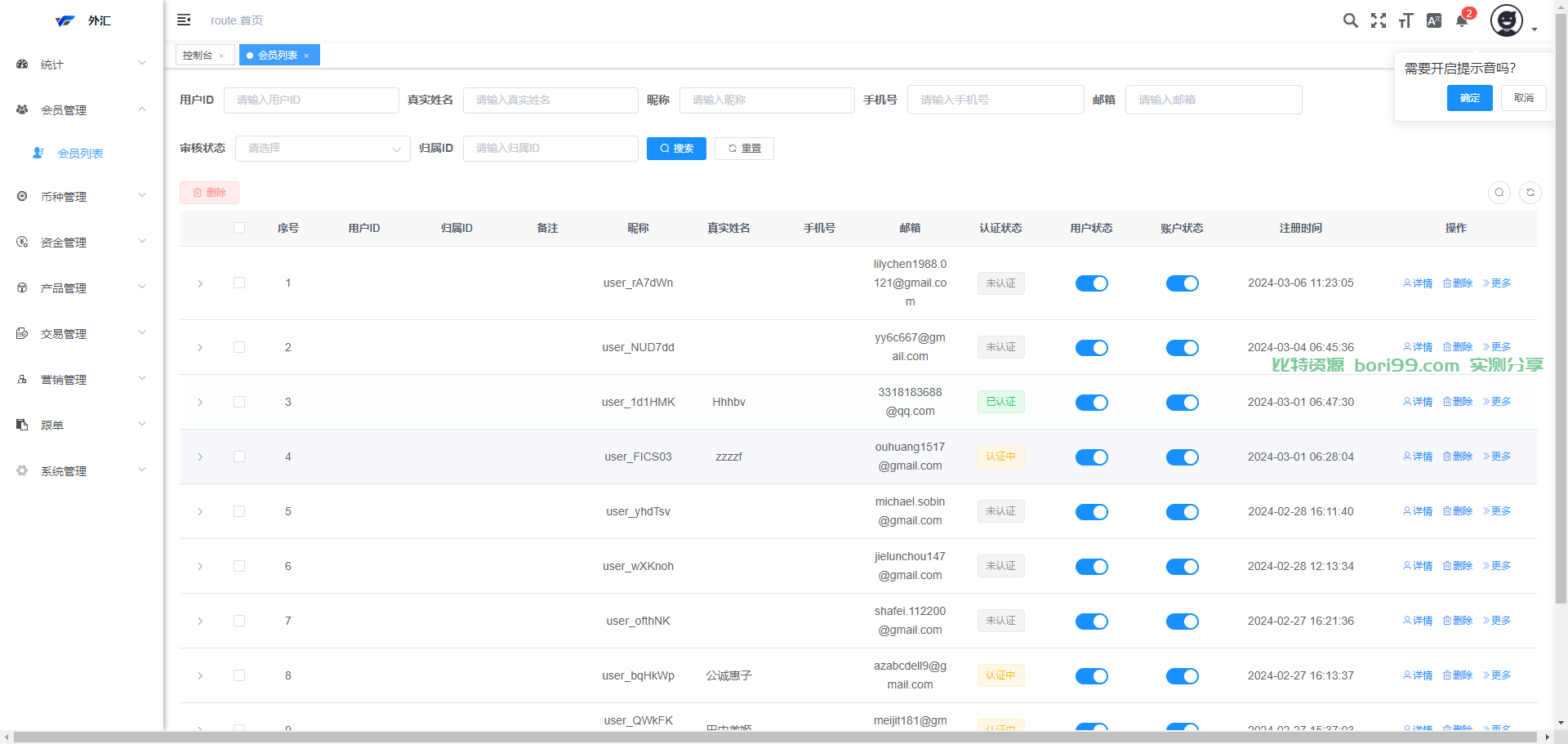Toggle 用户状态 switch for user_ofthNK
Screen dimensions: 1568x744
1092,621
